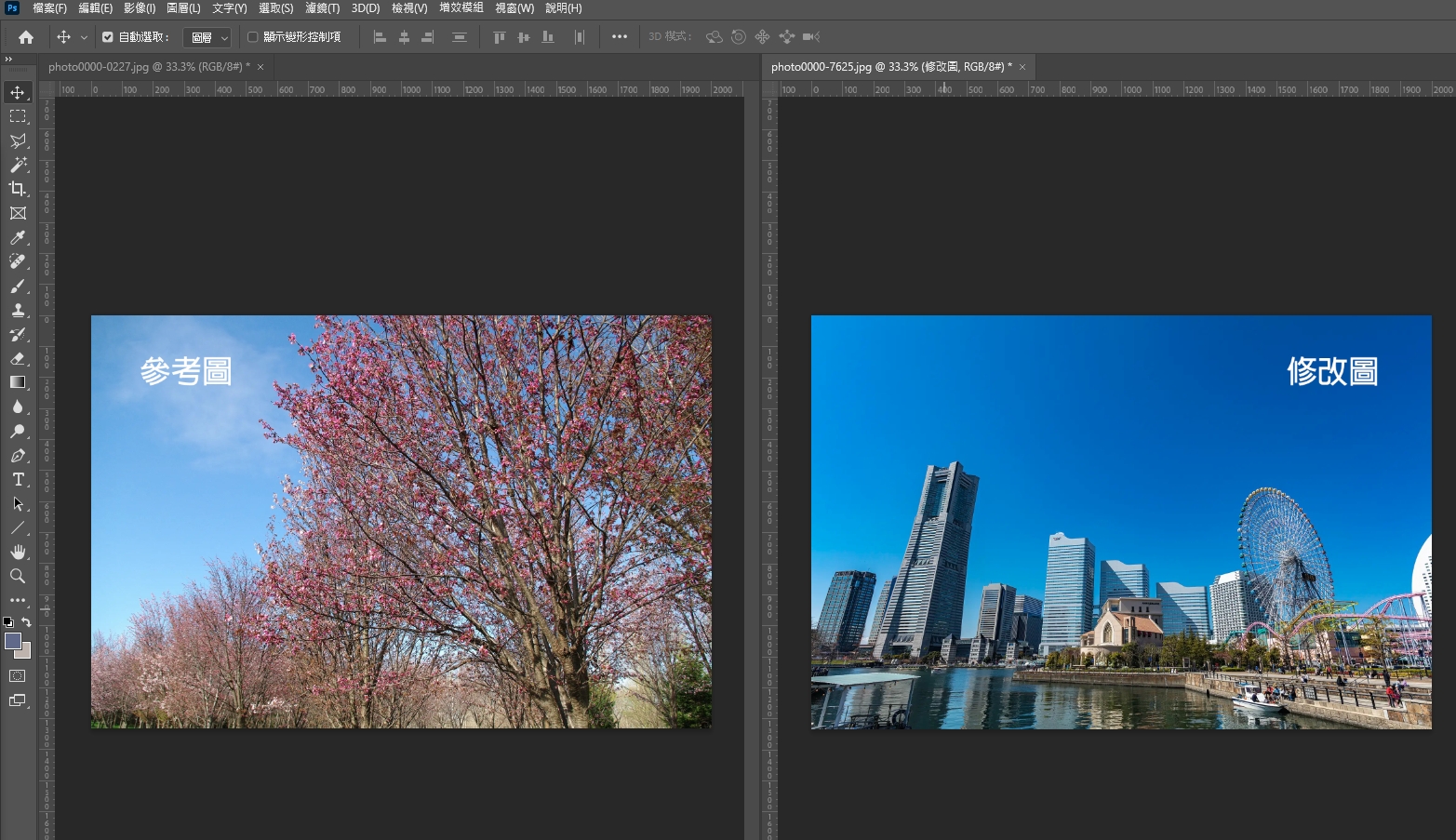Open the 圖層 auto-select dropdown

click(207, 37)
